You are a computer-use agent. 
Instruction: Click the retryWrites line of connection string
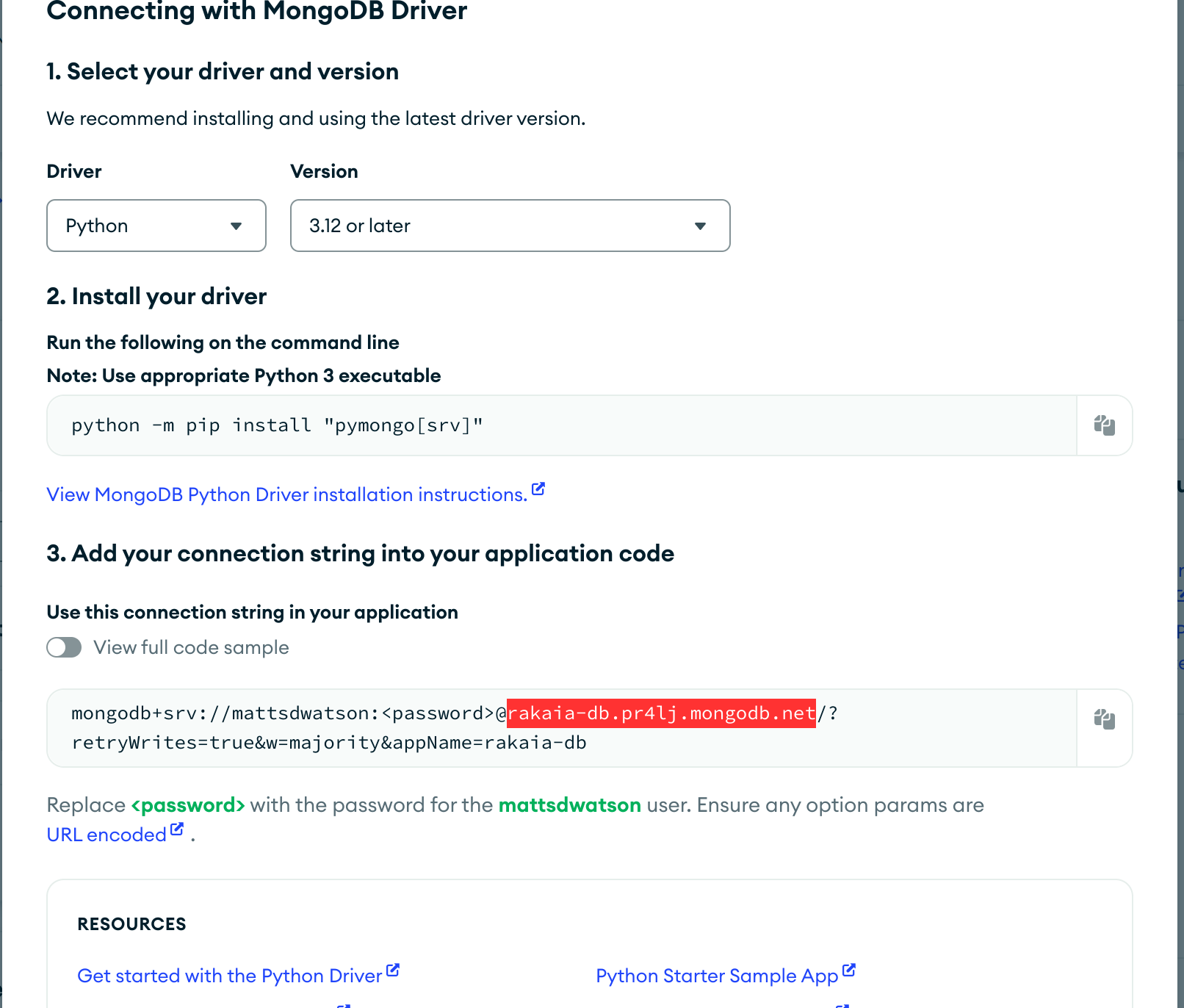(x=328, y=743)
